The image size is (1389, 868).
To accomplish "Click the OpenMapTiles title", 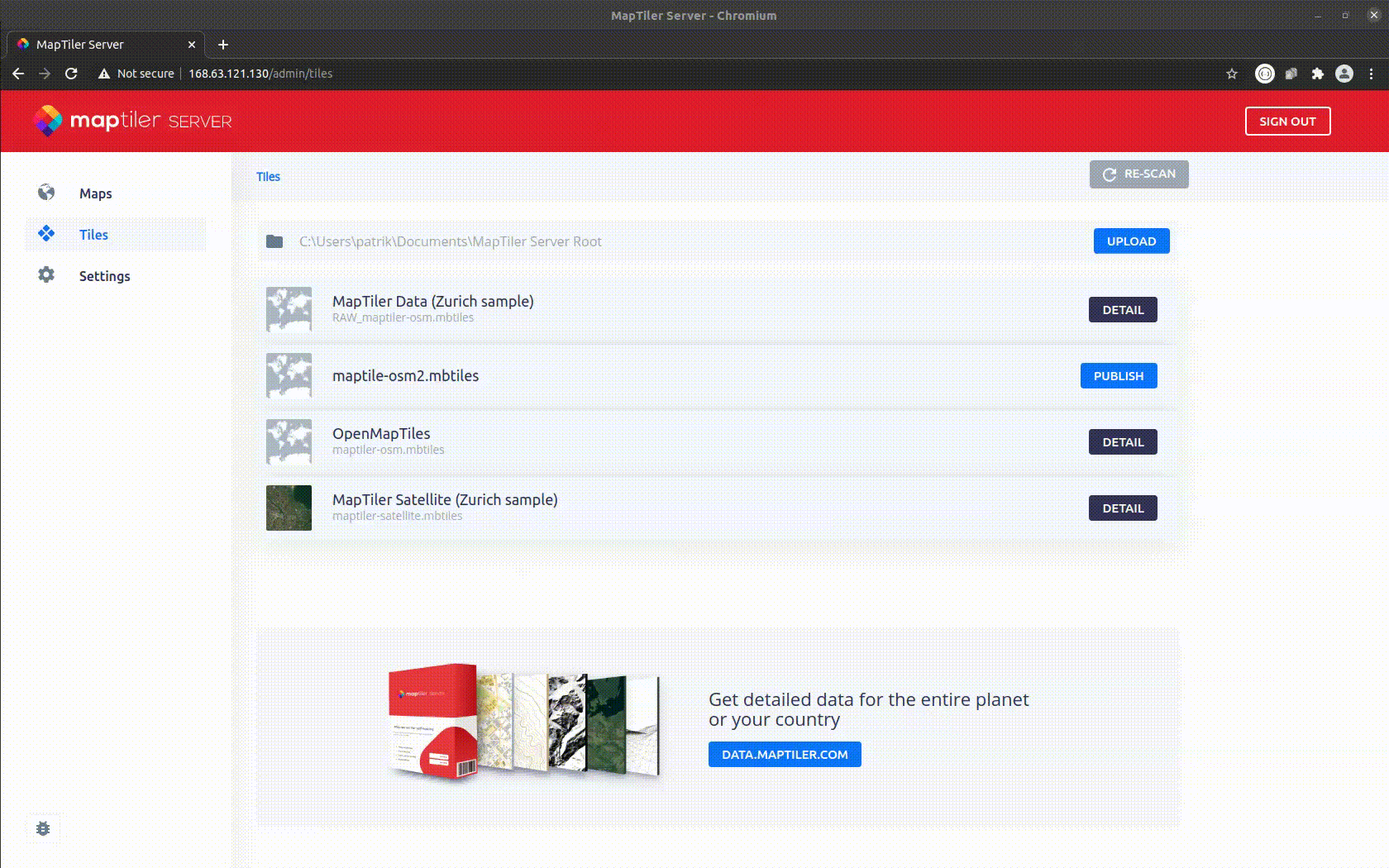I will 381,434.
